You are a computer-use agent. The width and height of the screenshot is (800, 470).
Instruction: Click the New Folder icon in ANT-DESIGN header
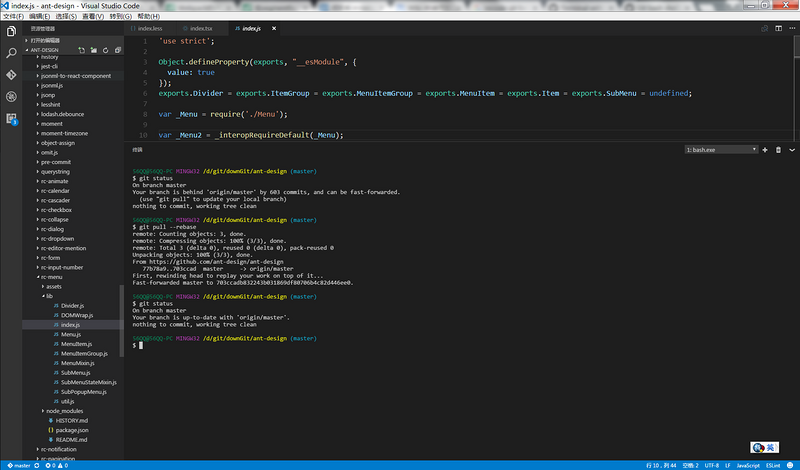(x=93, y=50)
